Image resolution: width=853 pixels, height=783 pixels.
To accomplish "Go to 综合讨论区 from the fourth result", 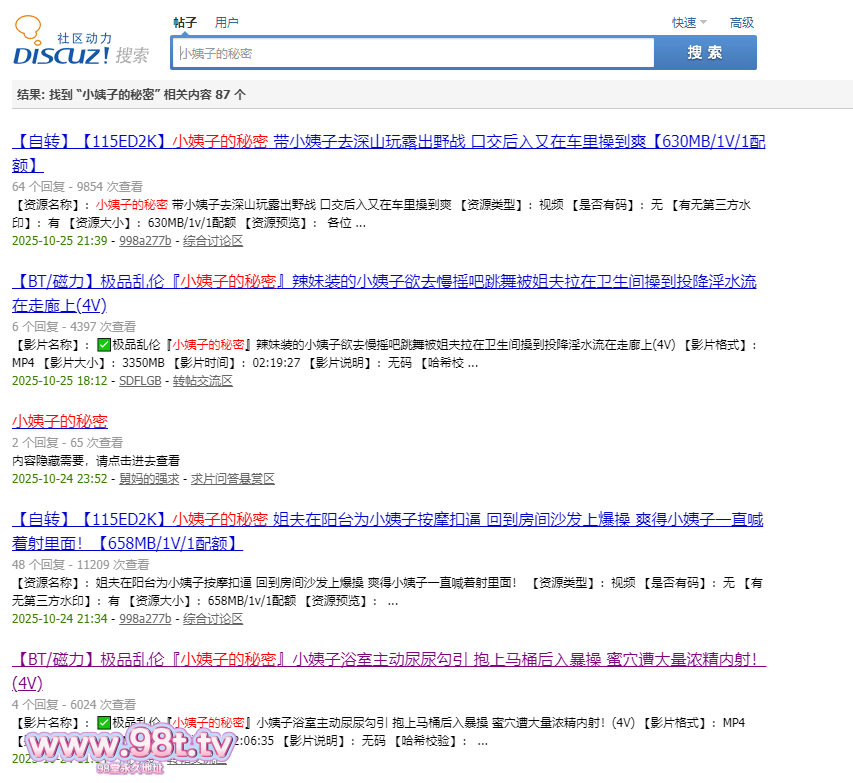I will click(x=213, y=619).
